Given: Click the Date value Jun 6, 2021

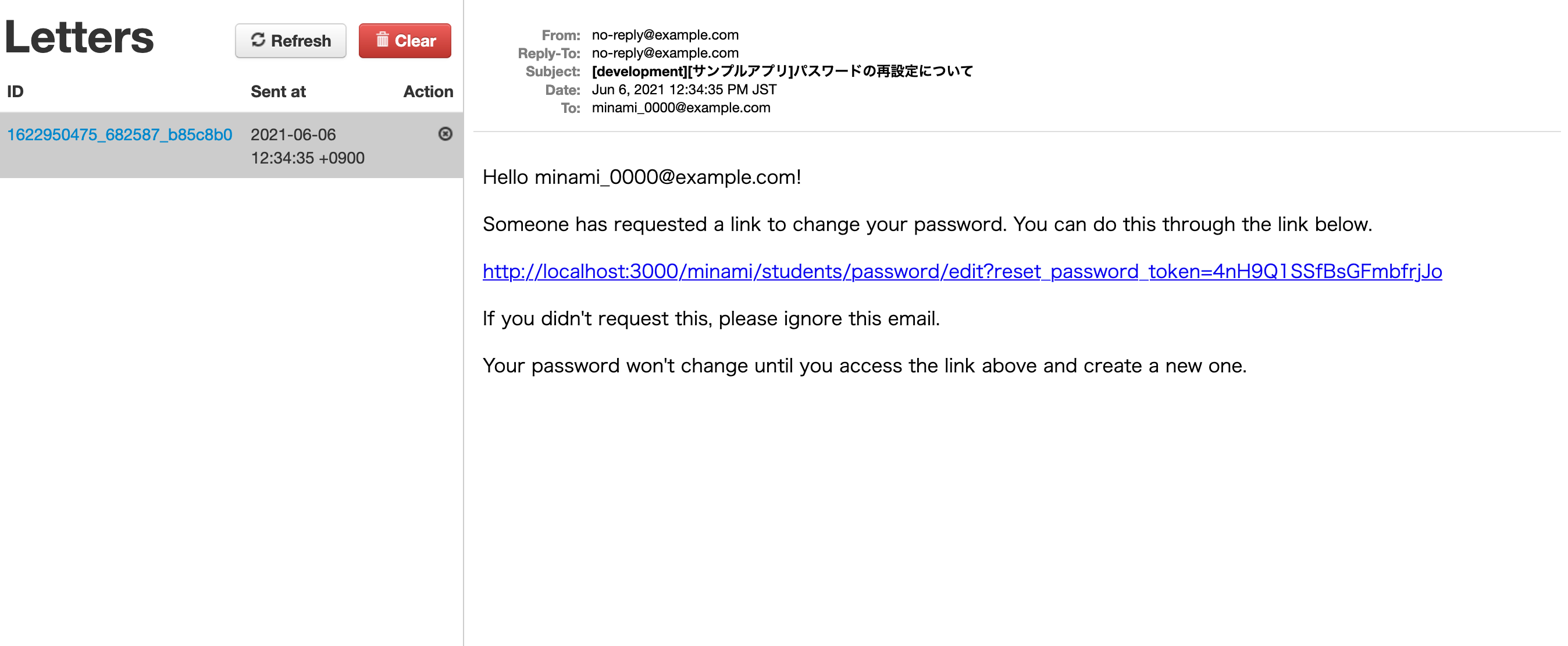Looking at the screenshot, I should (683, 90).
